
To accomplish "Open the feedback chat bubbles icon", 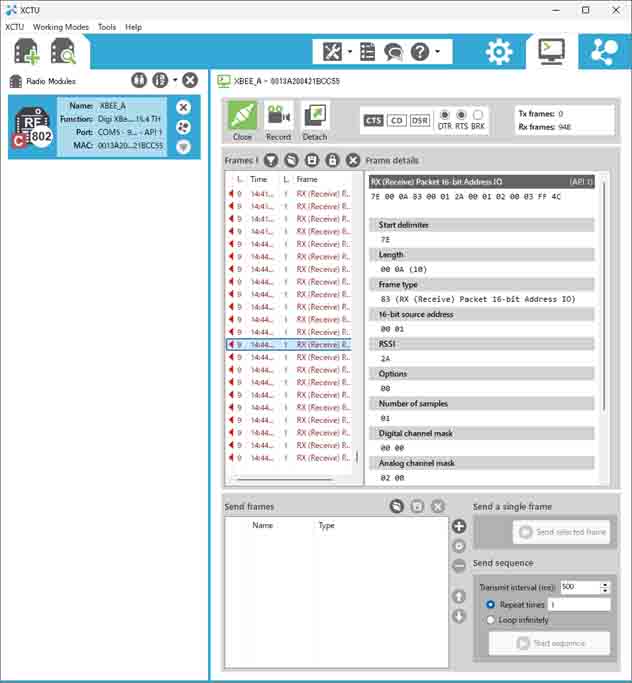I will [393, 52].
